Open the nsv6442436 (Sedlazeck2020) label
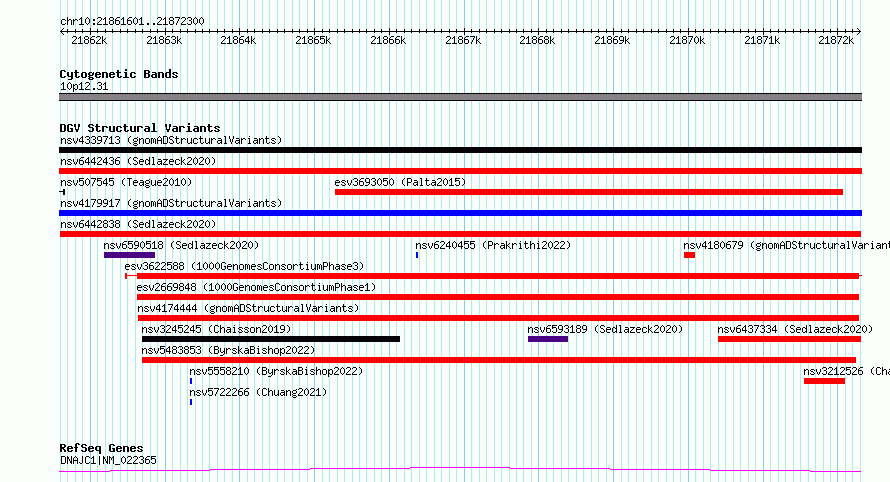 point(138,161)
